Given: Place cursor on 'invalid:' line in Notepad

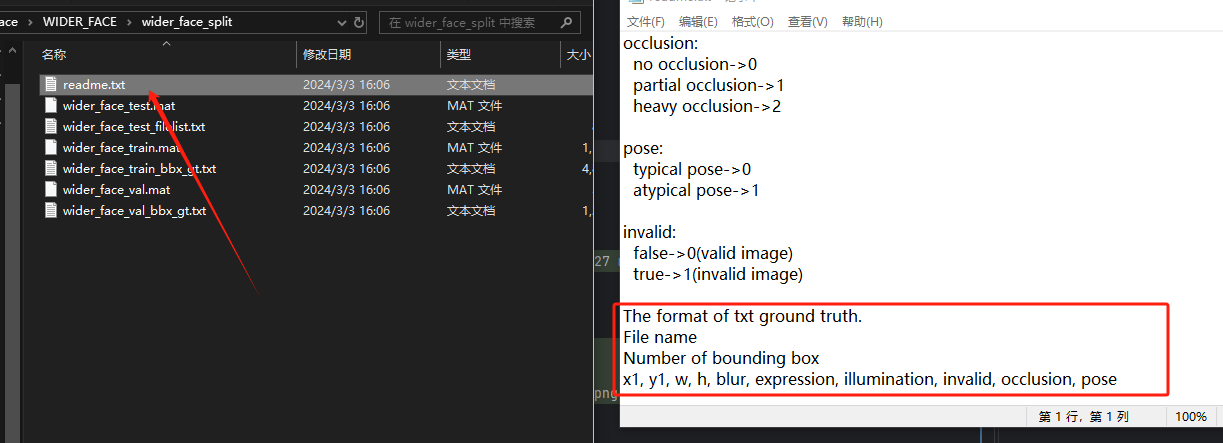Looking at the screenshot, I should click(651, 232).
